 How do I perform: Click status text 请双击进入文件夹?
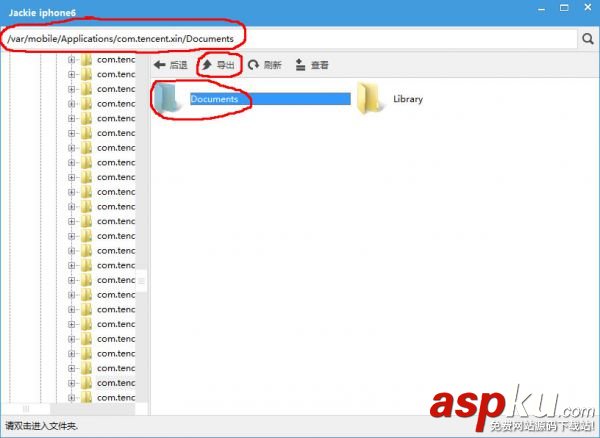(42, 425)
